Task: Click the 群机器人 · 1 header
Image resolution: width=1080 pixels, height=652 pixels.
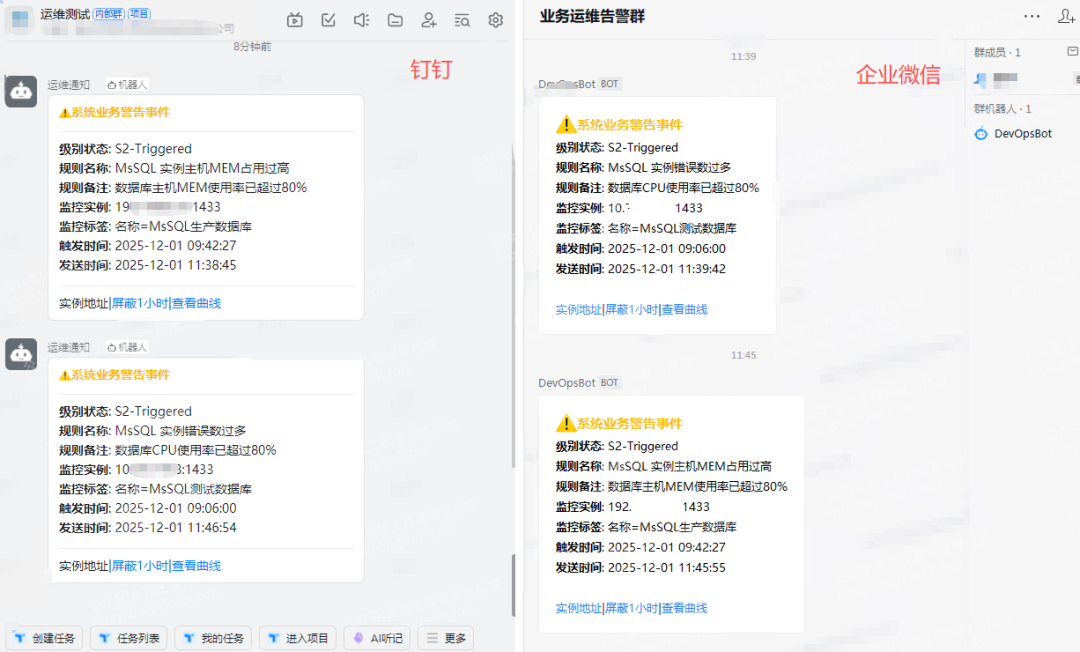Action: (1003, 109)
